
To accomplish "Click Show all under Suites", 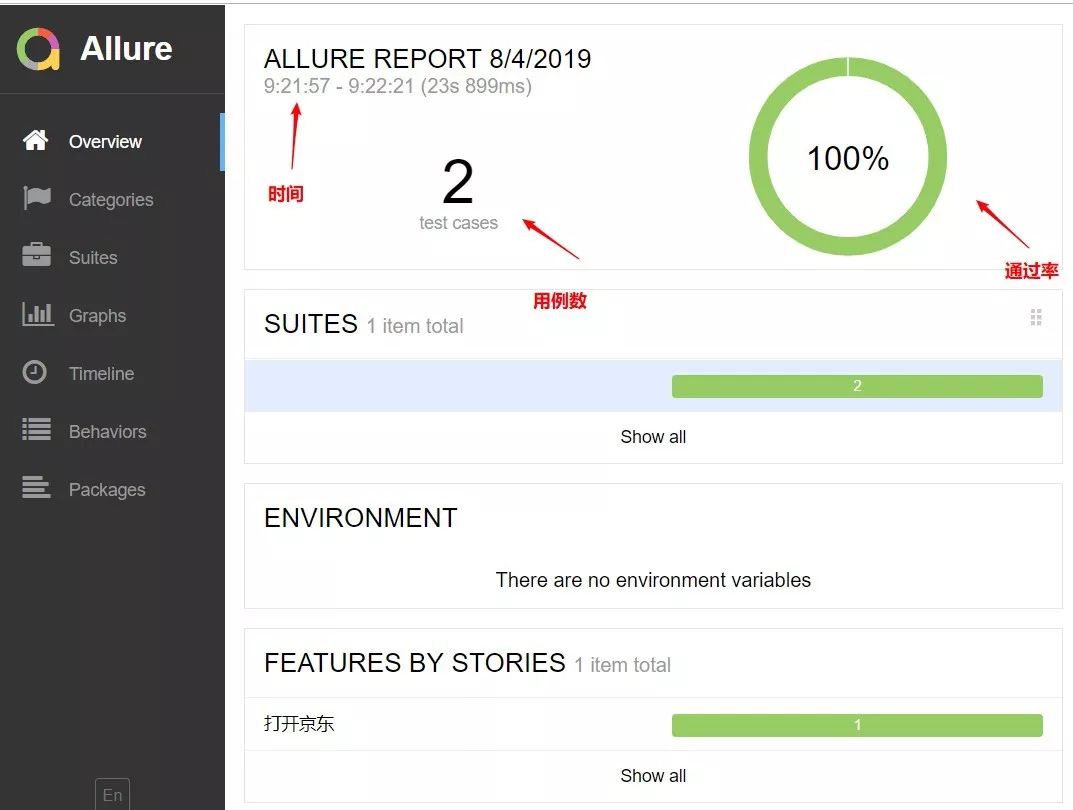I will click(x=653, y=437).
